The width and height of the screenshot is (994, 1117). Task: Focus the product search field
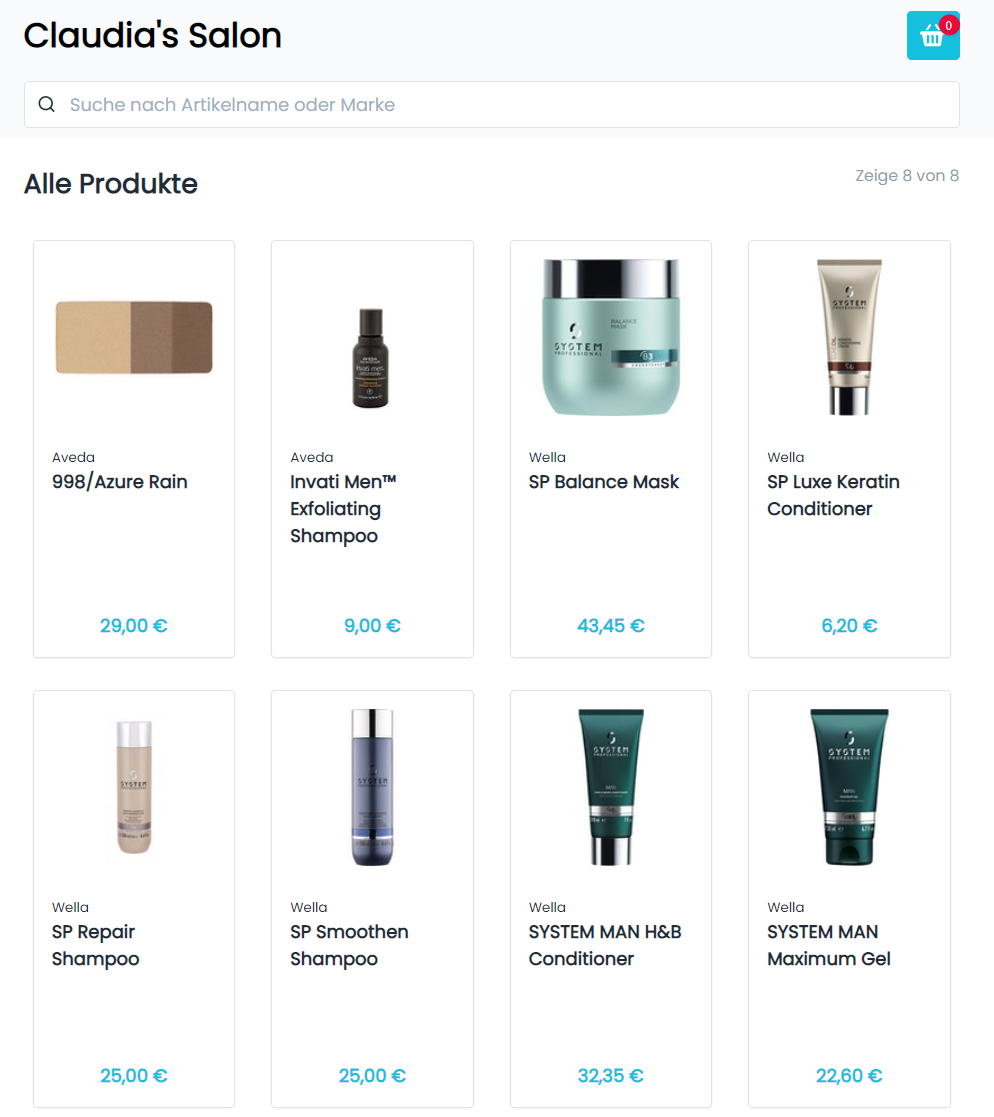point(492,105)
